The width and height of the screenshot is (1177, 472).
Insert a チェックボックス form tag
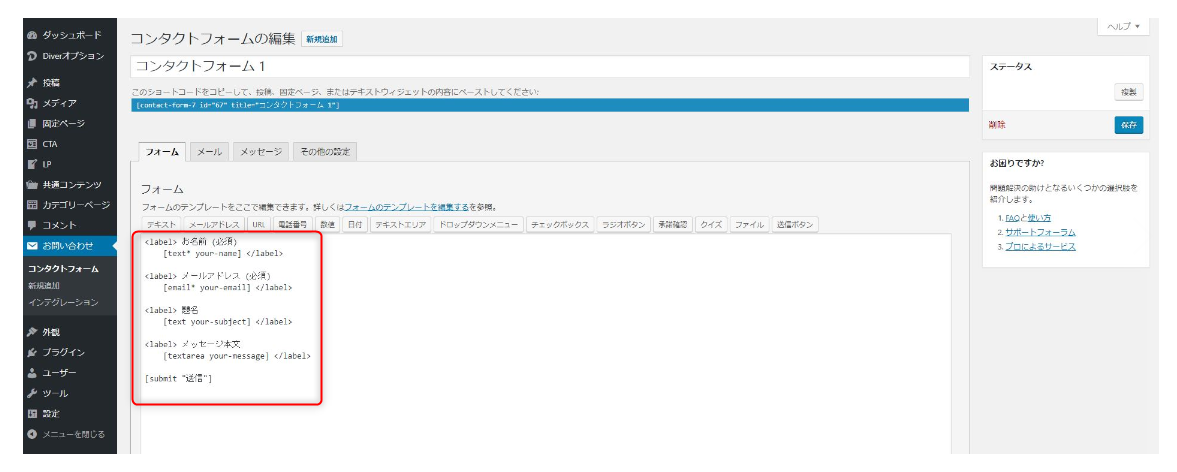click(560, 225)
